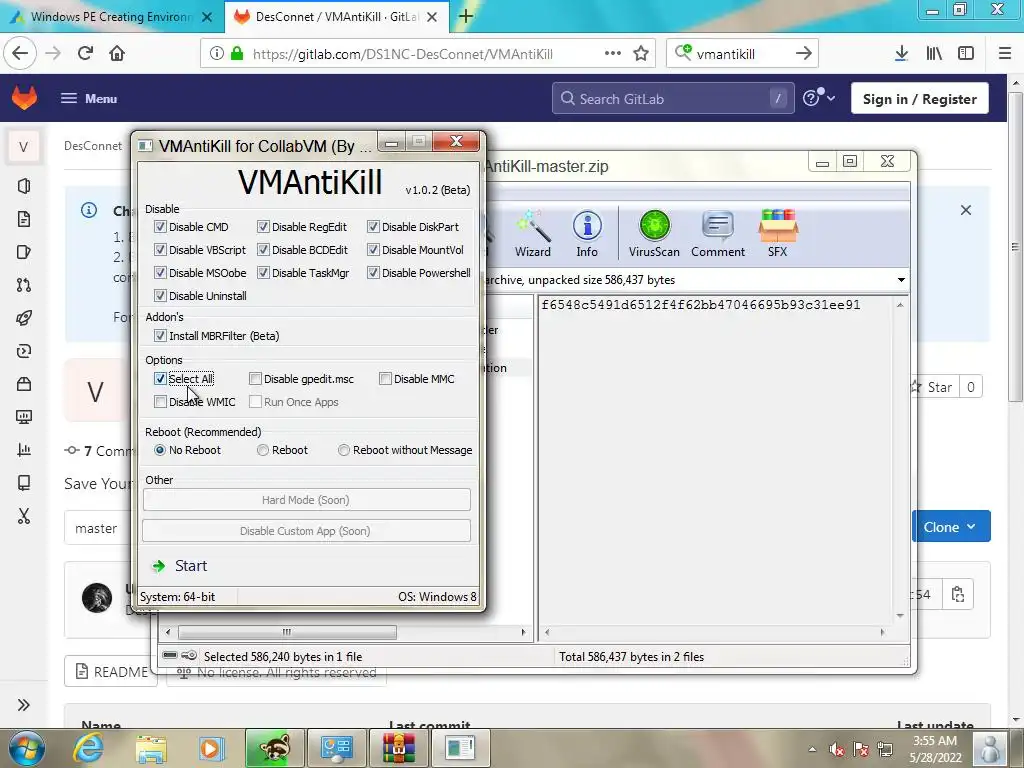
Task: Click the WinRAR file list horizontal scrollbar
Action: click(287, 632)
